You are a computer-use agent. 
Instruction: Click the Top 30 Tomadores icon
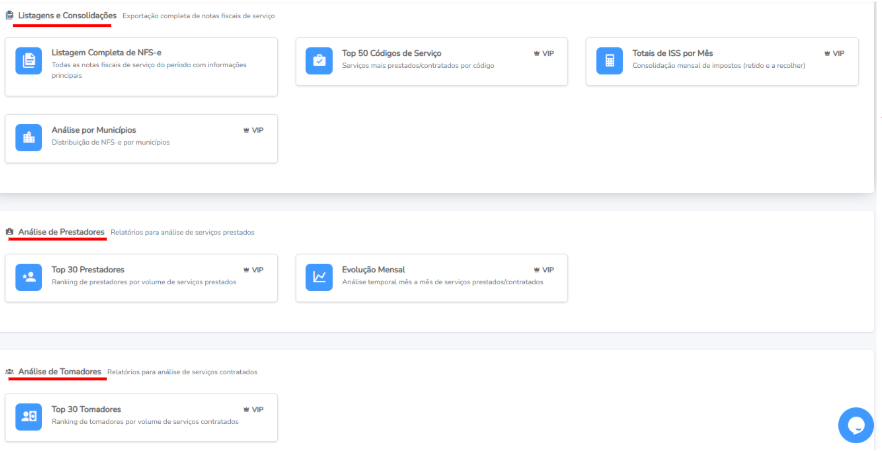(x=29, y=416)
